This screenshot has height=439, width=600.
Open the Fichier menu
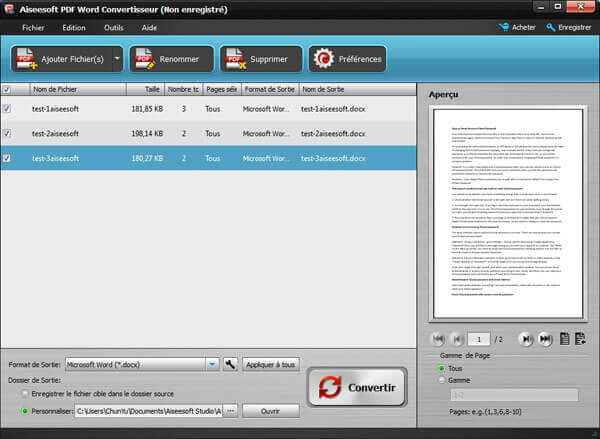coord(33,28)
